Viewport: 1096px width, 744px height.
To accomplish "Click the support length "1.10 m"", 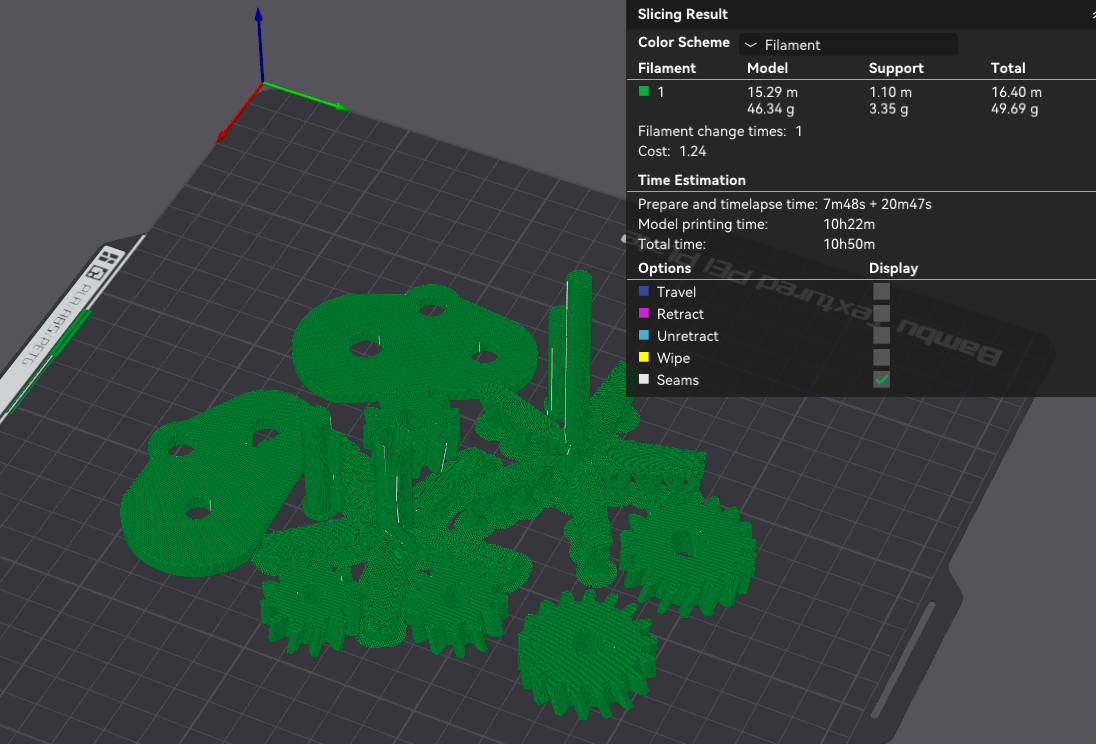I will pyautogui.click(x=890, y=92).
